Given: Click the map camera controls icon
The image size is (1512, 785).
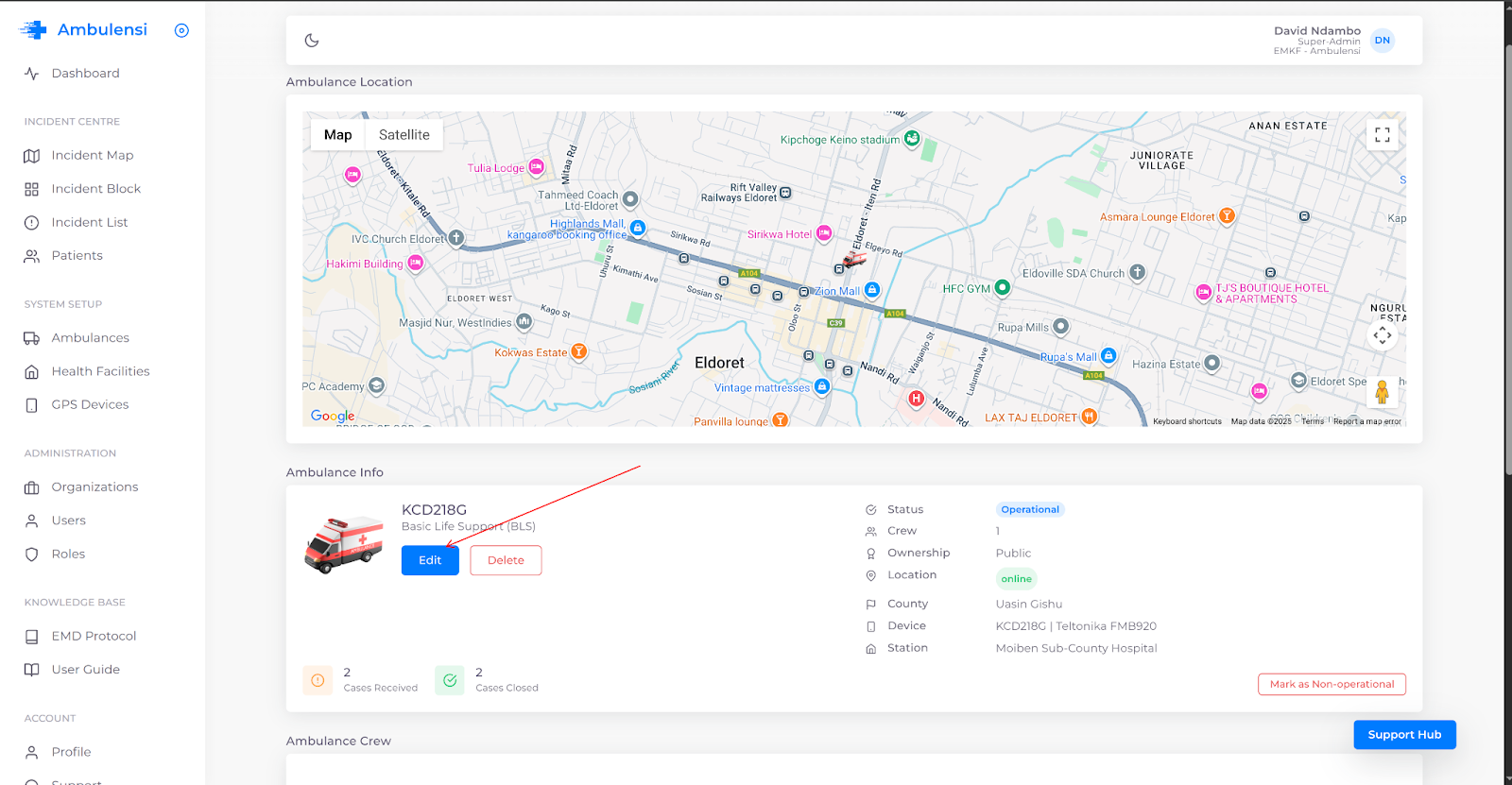Looking at the screenshot, I should [1382, 335].
